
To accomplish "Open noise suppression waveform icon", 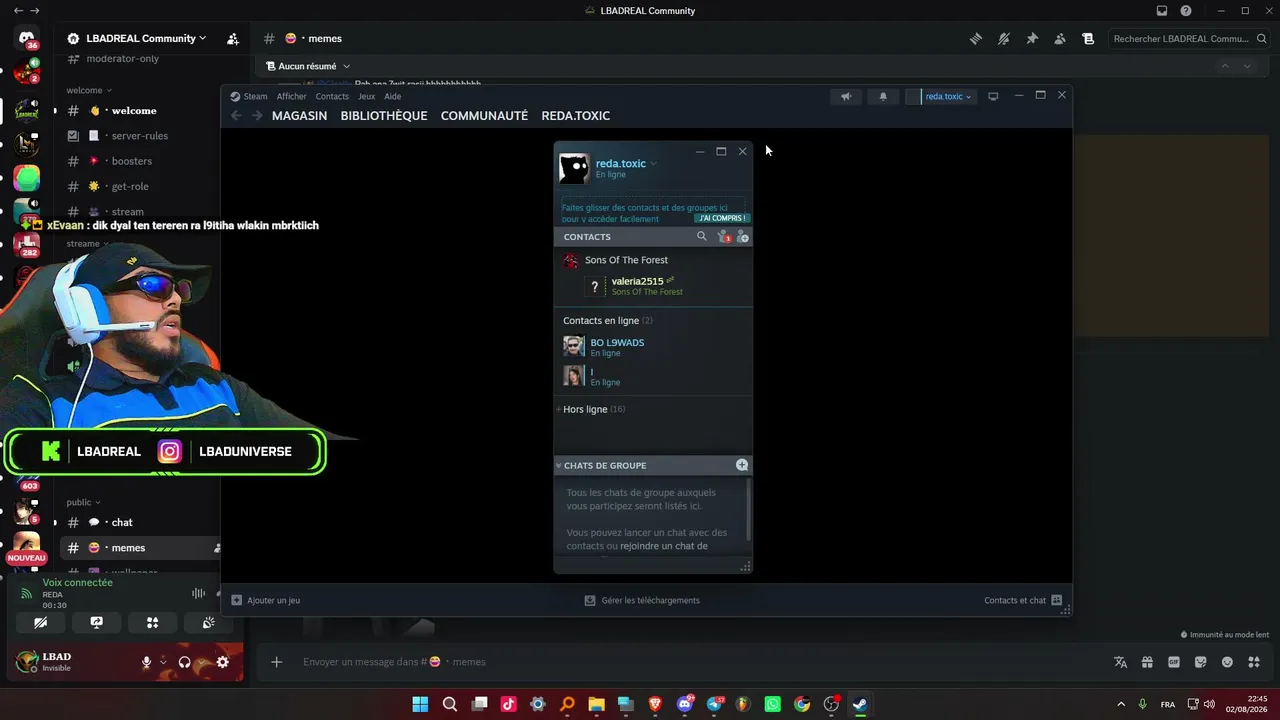I will pyautogui.click(x=198, y=593).
